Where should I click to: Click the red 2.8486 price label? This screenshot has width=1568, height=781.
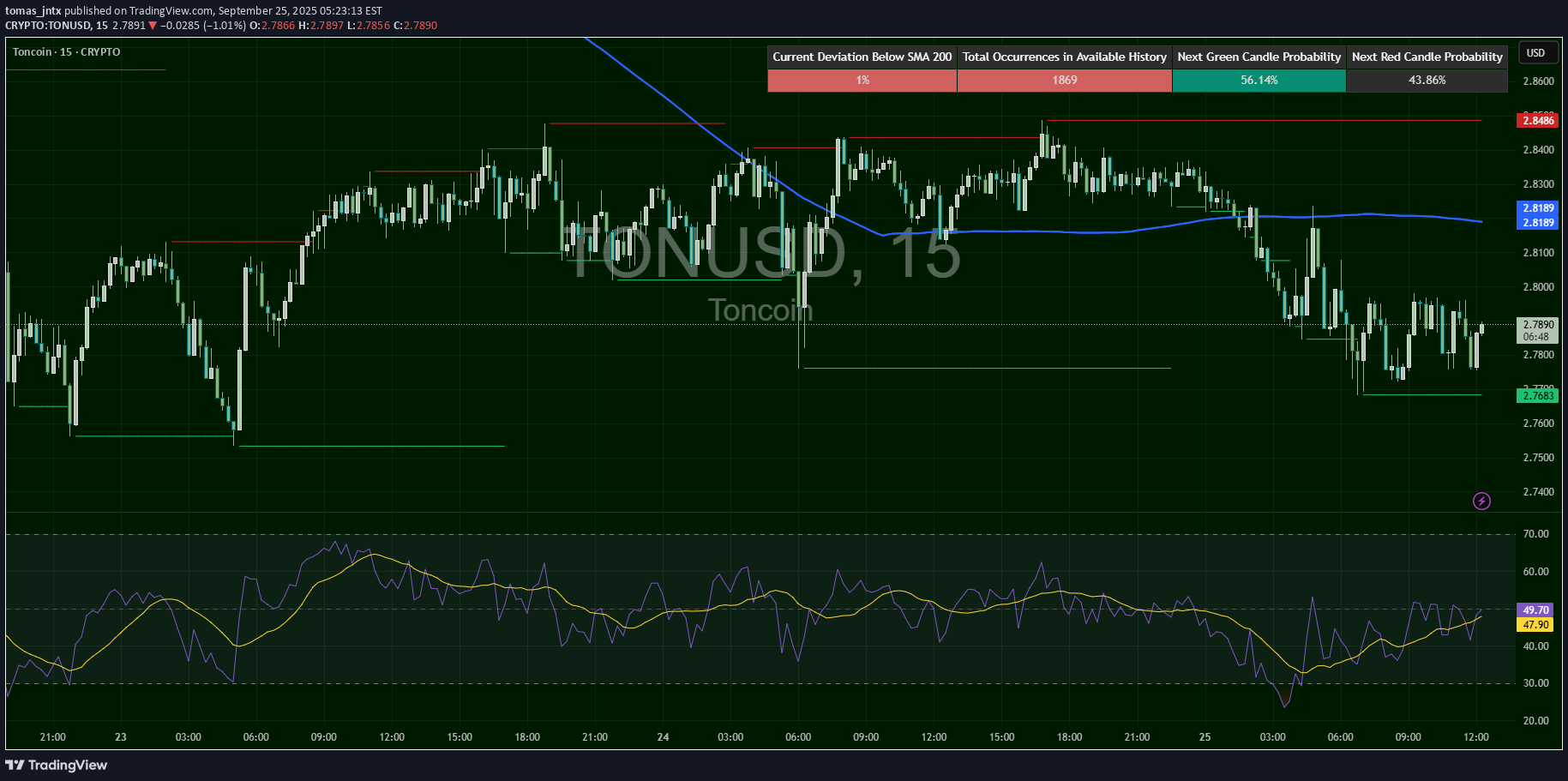point(1538,121)
